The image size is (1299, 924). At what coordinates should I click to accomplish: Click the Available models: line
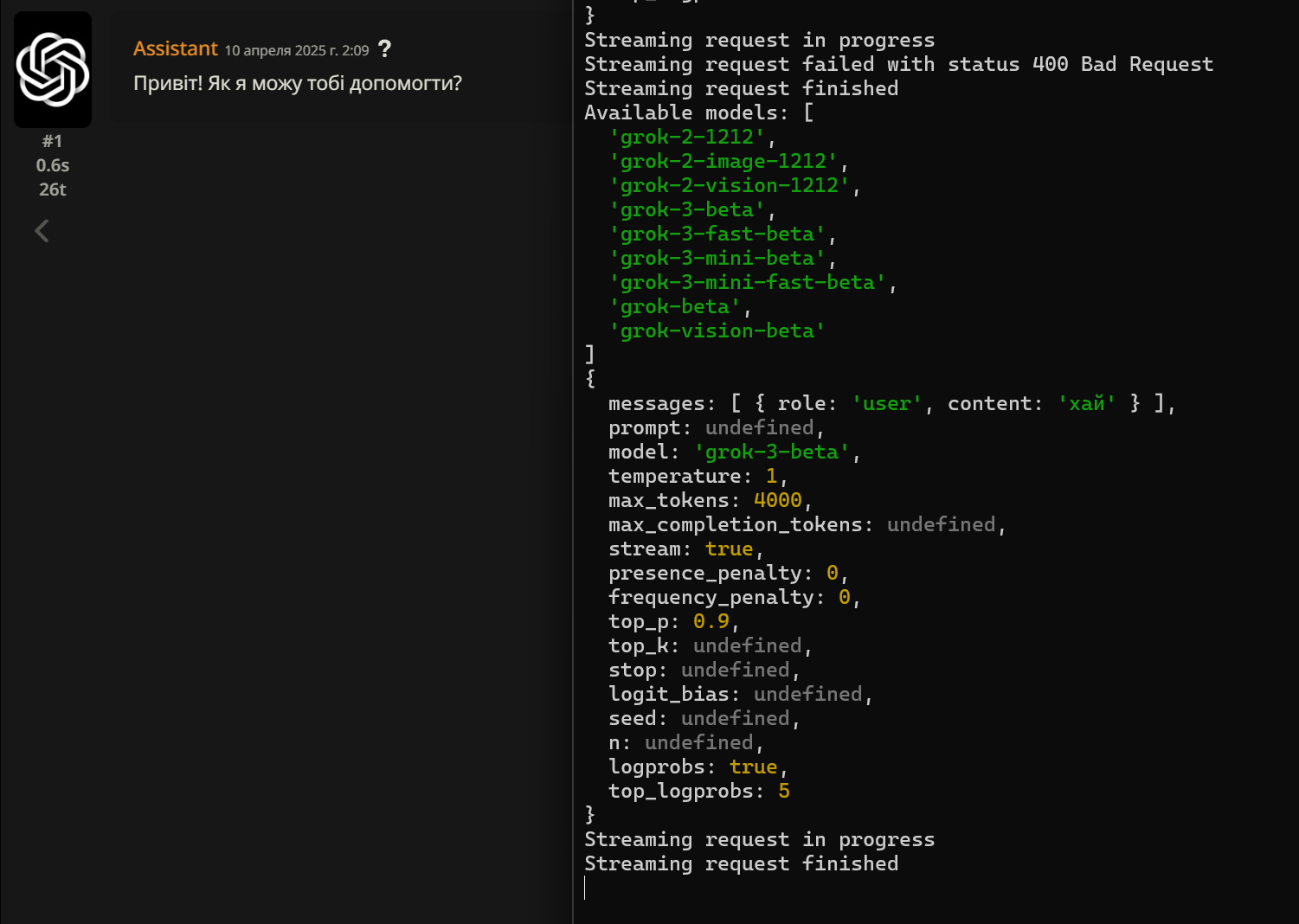[699, 112]
